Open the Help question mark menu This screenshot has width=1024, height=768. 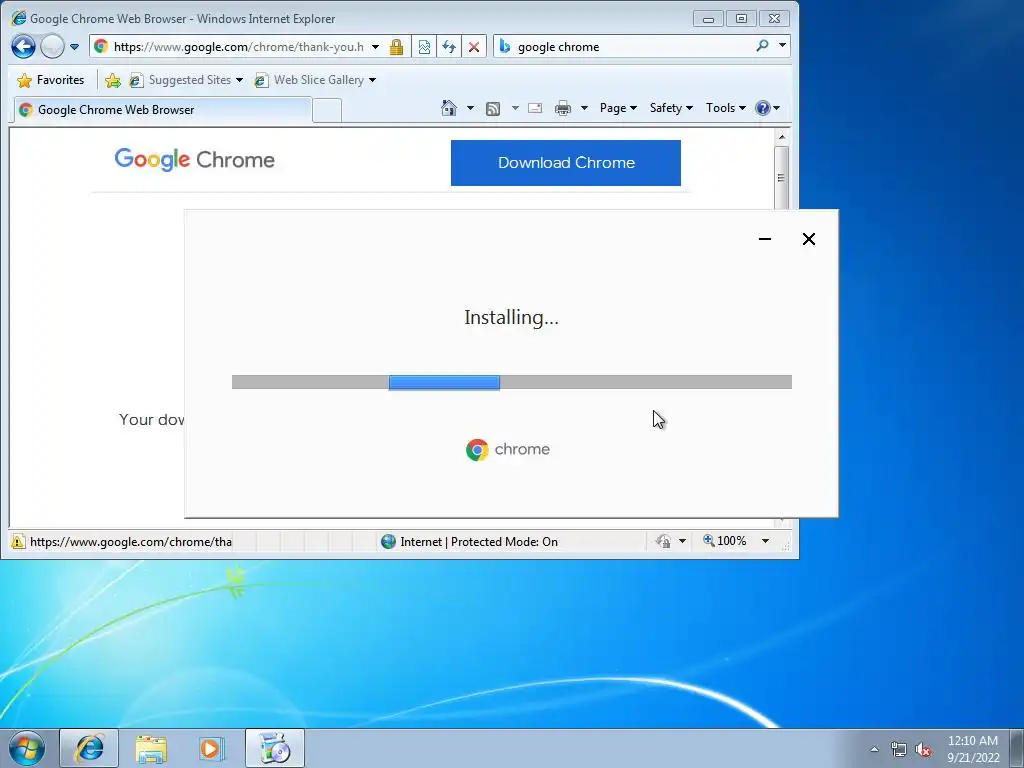767,108
